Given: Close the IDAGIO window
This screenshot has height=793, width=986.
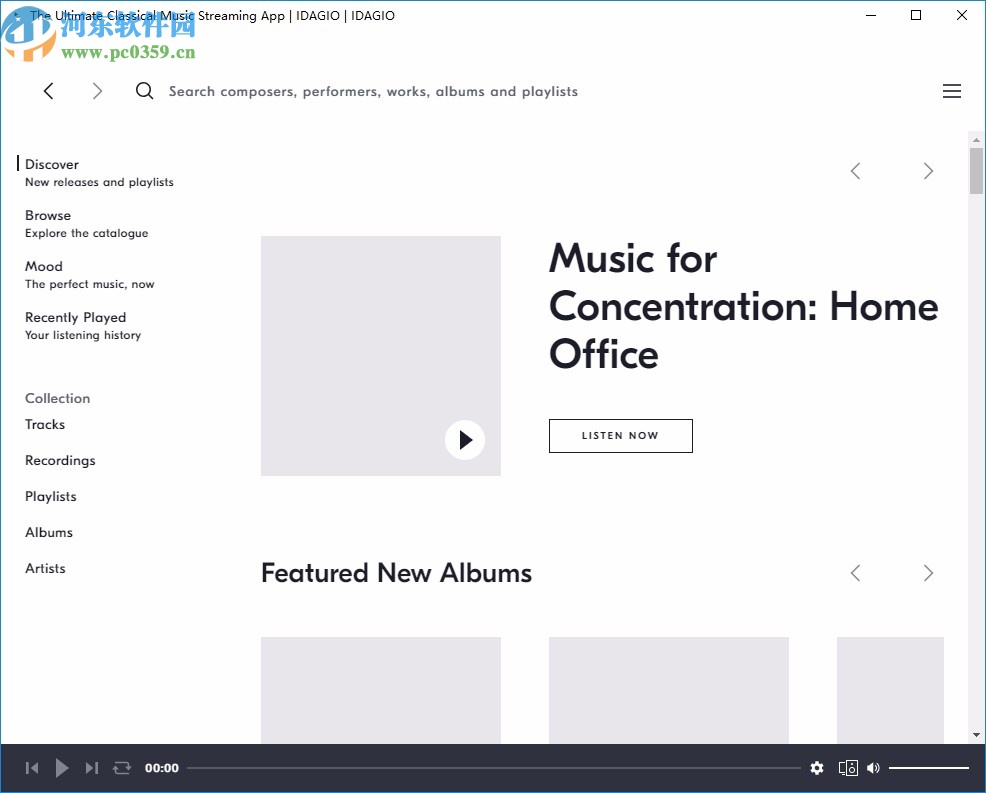Looking at the screenshot, I should pyautogui.click(x=961, y=15).
